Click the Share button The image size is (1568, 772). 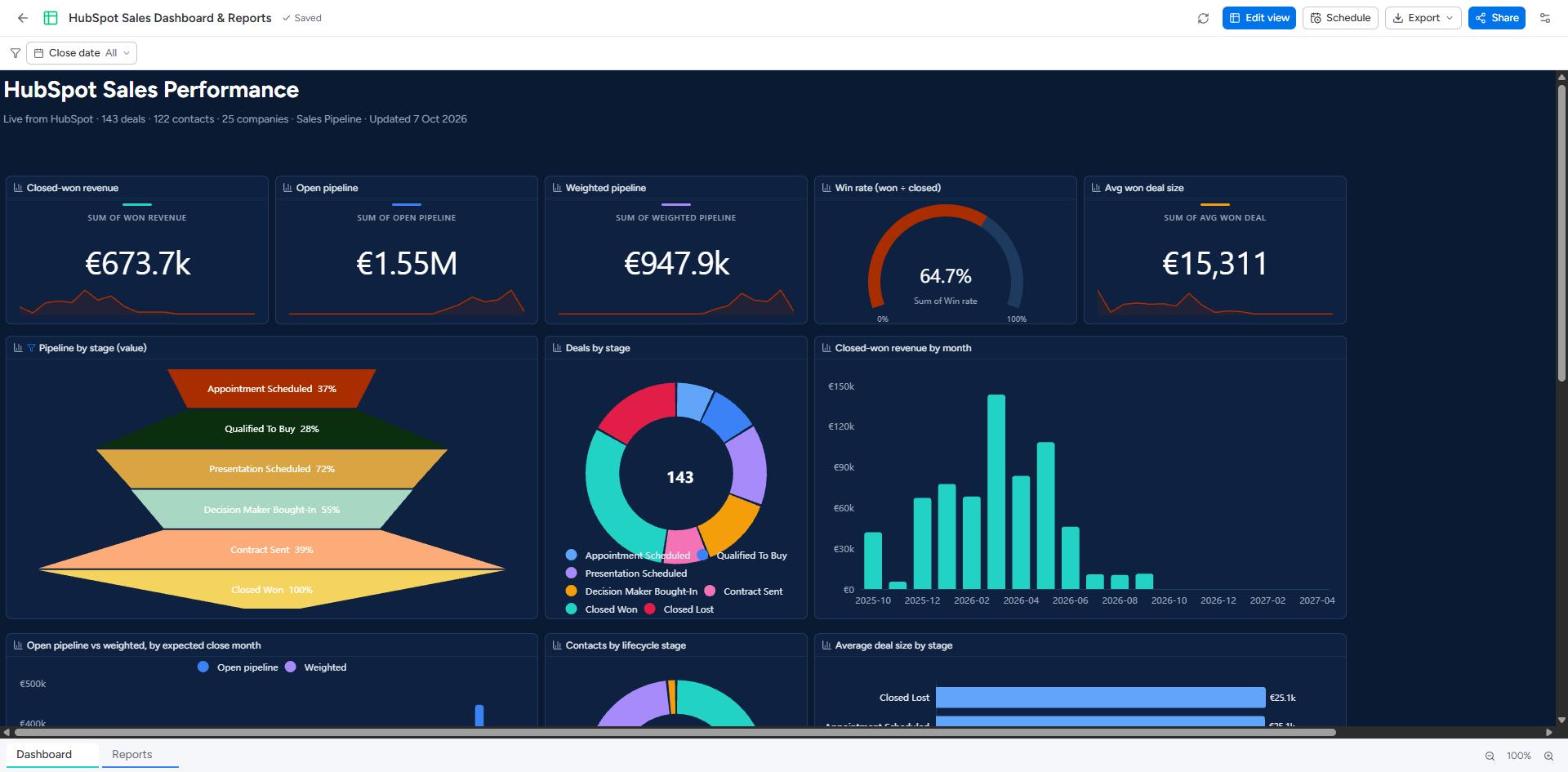(x=1497, y=18)
